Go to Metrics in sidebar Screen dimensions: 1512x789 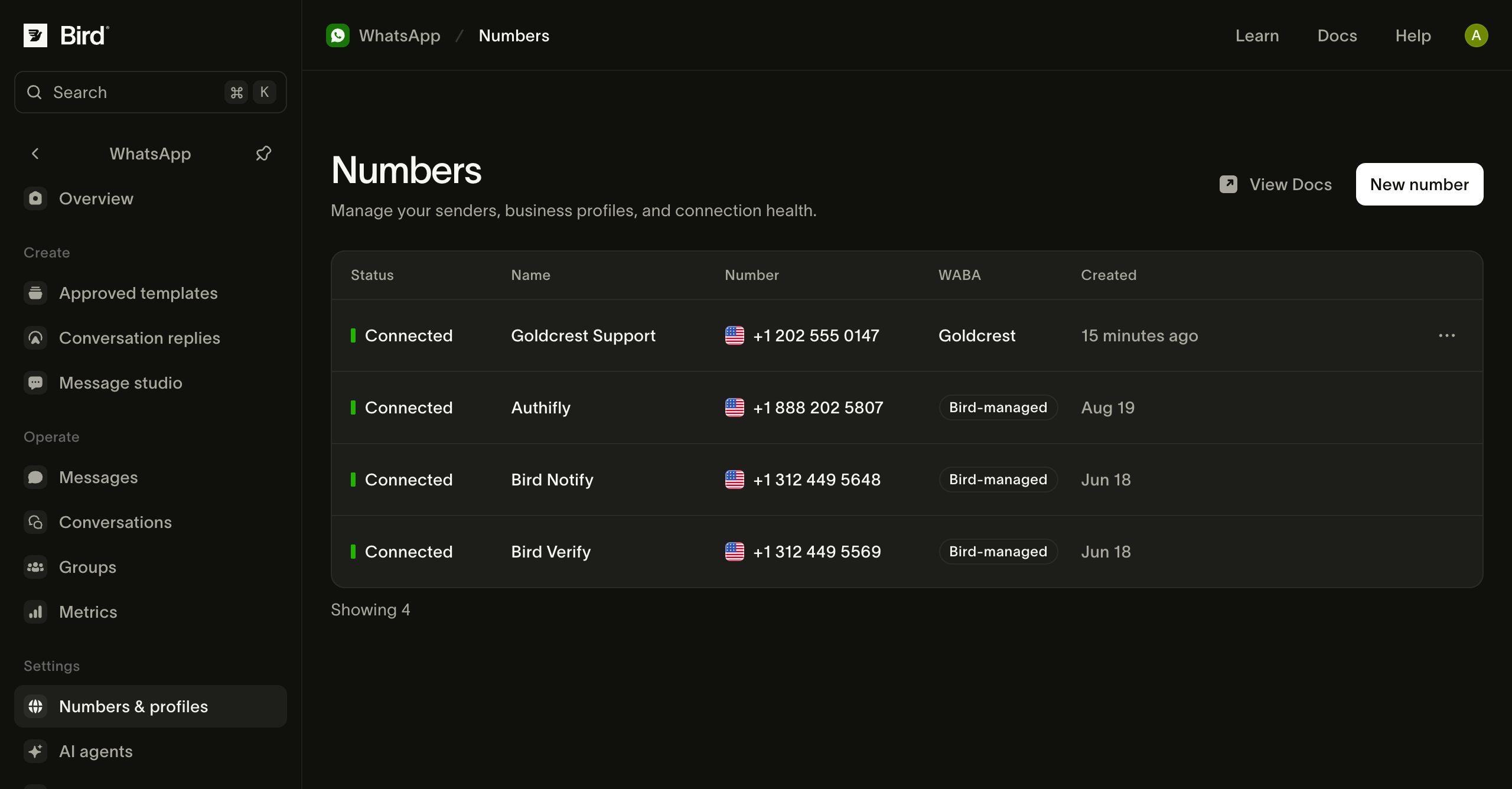coord(151,612)
